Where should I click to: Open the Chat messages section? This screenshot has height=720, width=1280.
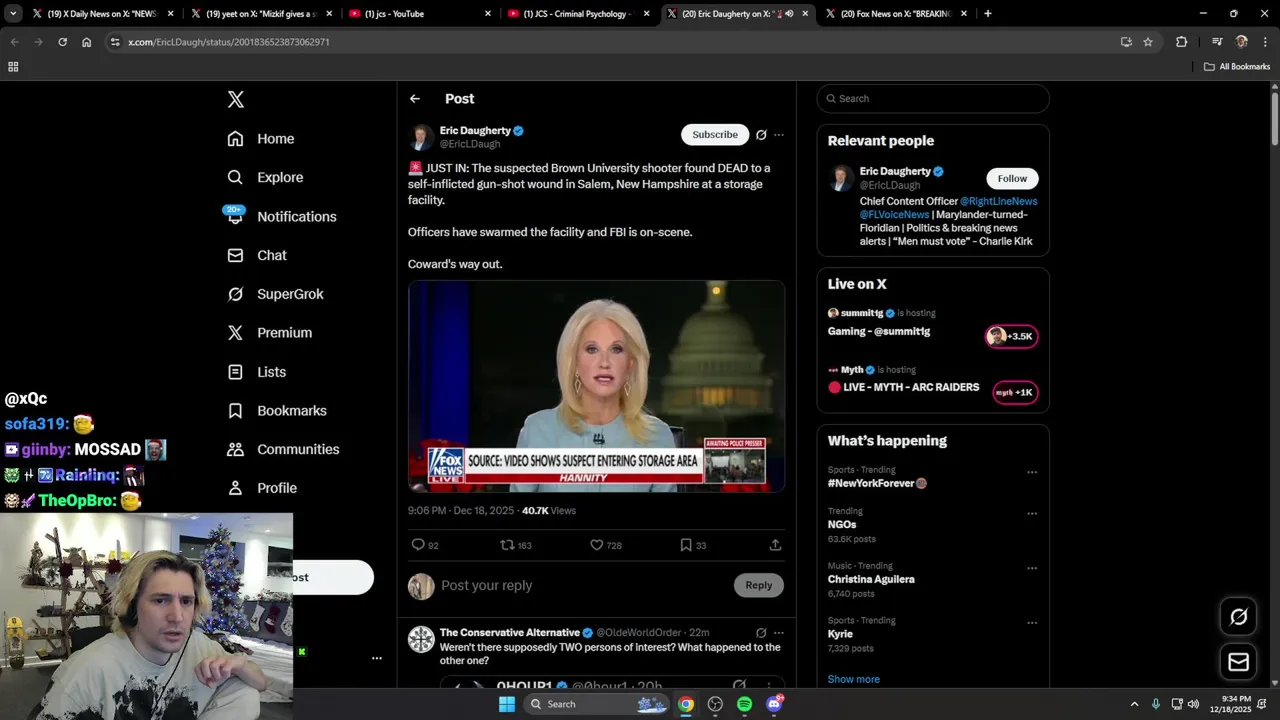coord(257,255)
